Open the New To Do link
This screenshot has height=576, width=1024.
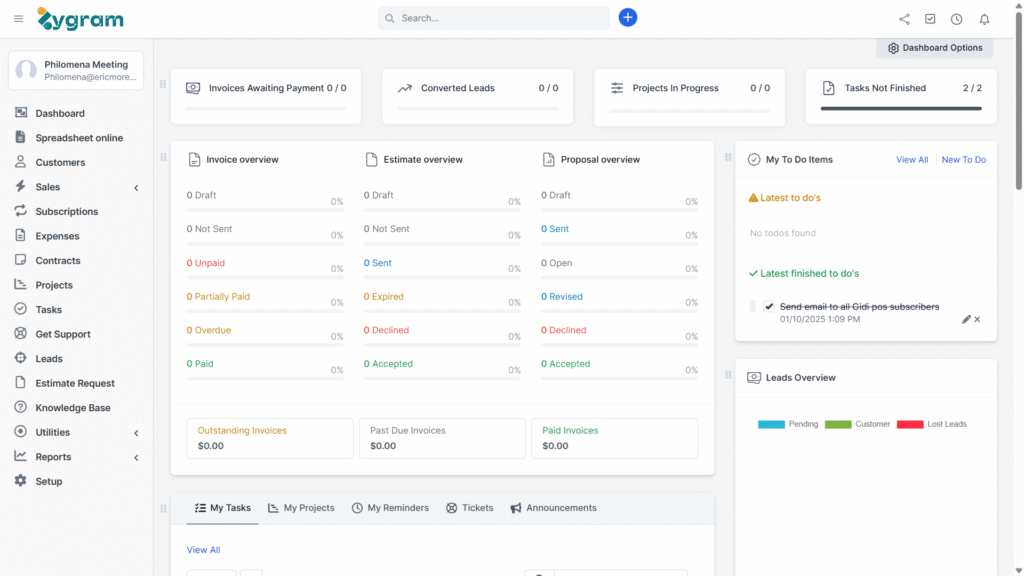point(963,160)
